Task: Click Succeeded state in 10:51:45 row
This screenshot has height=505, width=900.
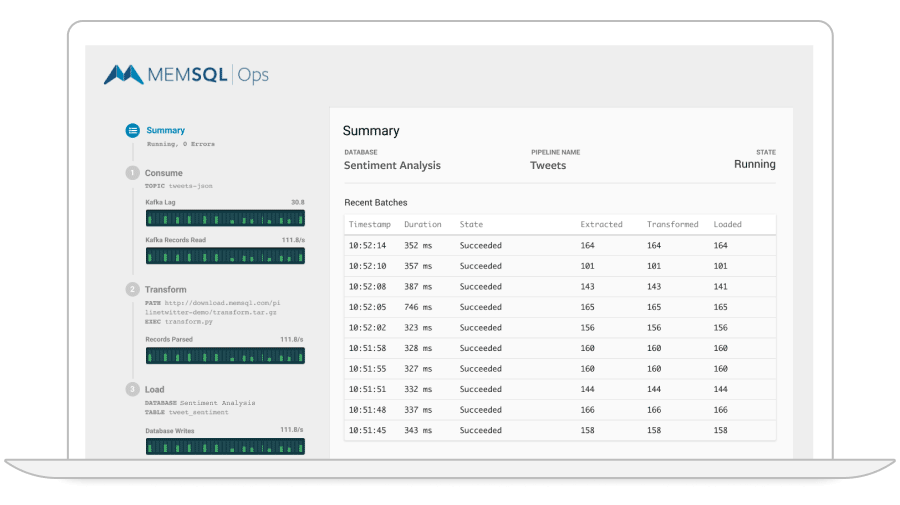Action: point(480,430)
